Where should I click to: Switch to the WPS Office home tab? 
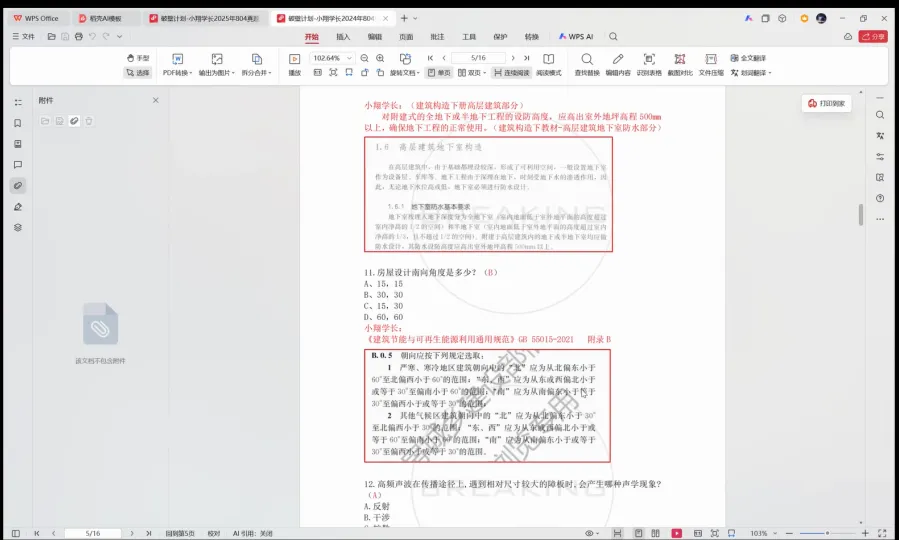pyautogui.click(x=36, y=18)
